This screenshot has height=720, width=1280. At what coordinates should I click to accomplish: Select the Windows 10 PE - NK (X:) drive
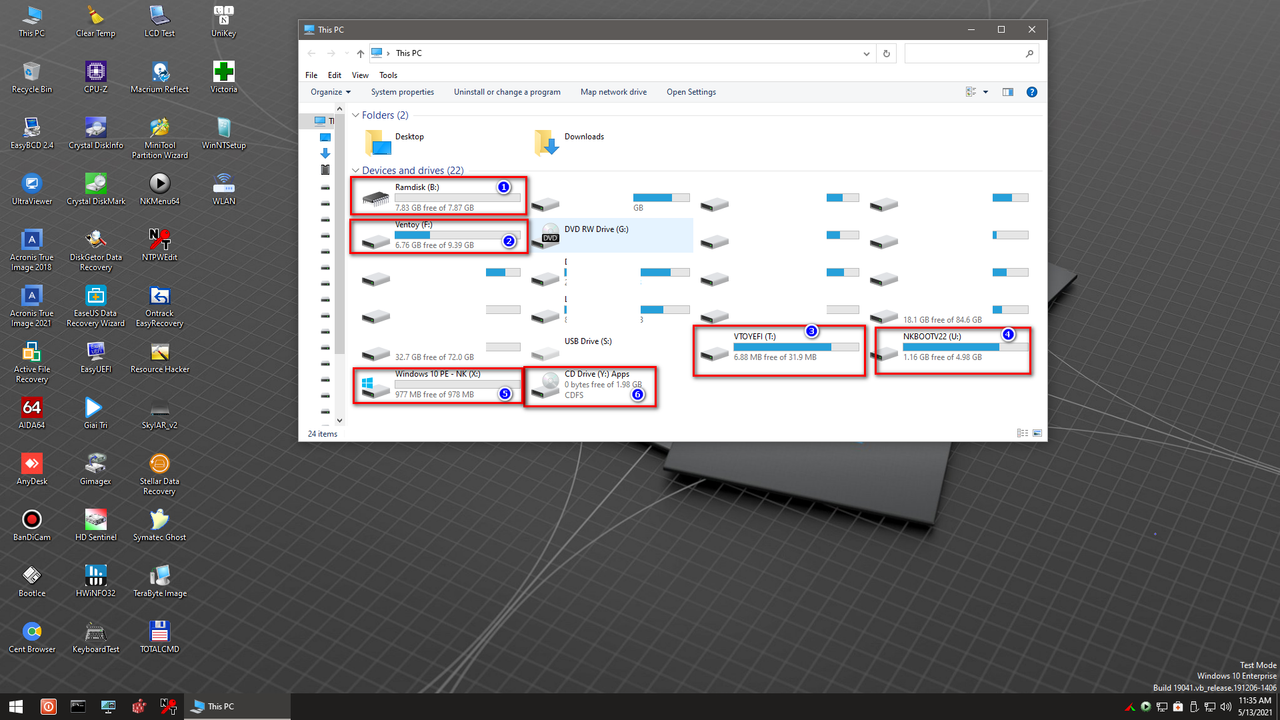(x=439, y=384)
